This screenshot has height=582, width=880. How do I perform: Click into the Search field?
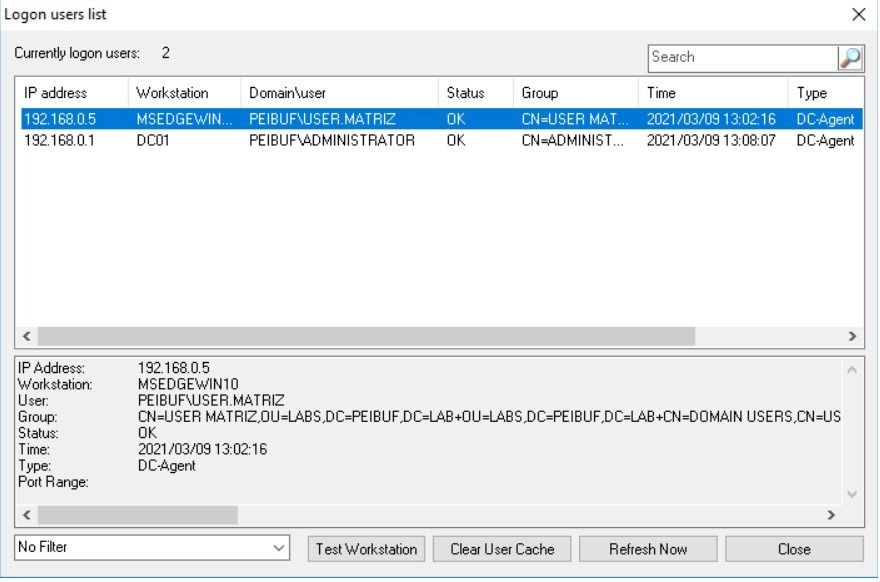pyautogui.click(x=742, y=58)
